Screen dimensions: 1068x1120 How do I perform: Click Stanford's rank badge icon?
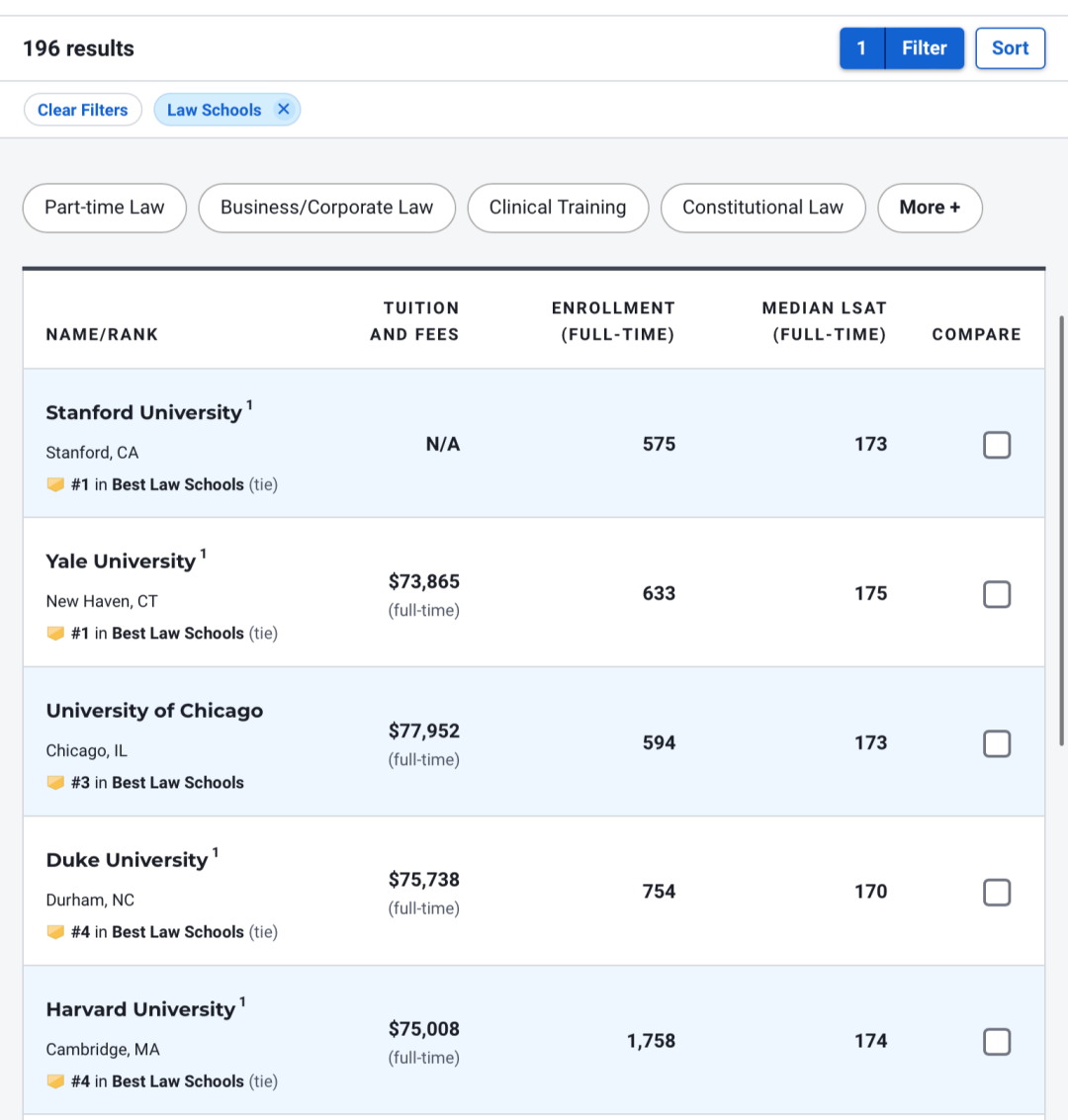(55, 484)
